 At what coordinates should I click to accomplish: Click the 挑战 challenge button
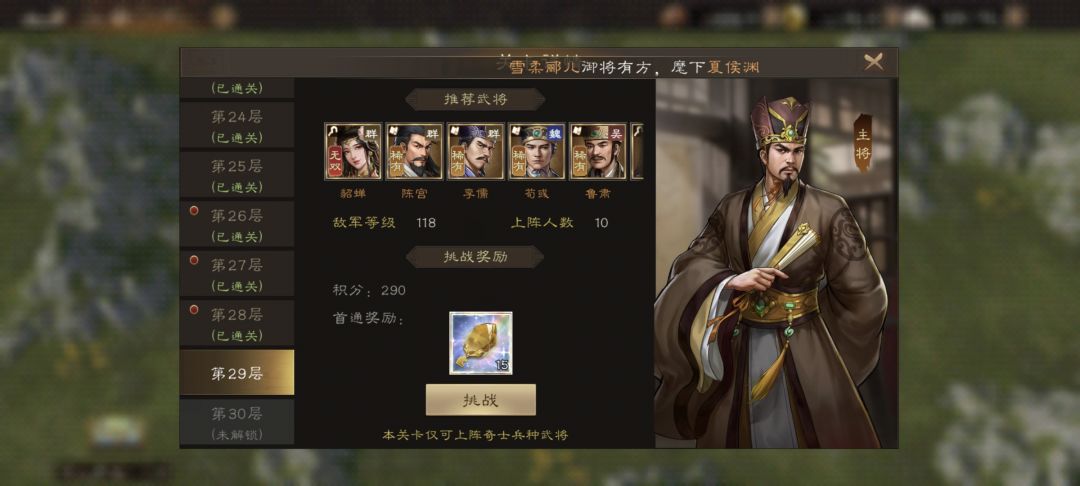(481, 399)
